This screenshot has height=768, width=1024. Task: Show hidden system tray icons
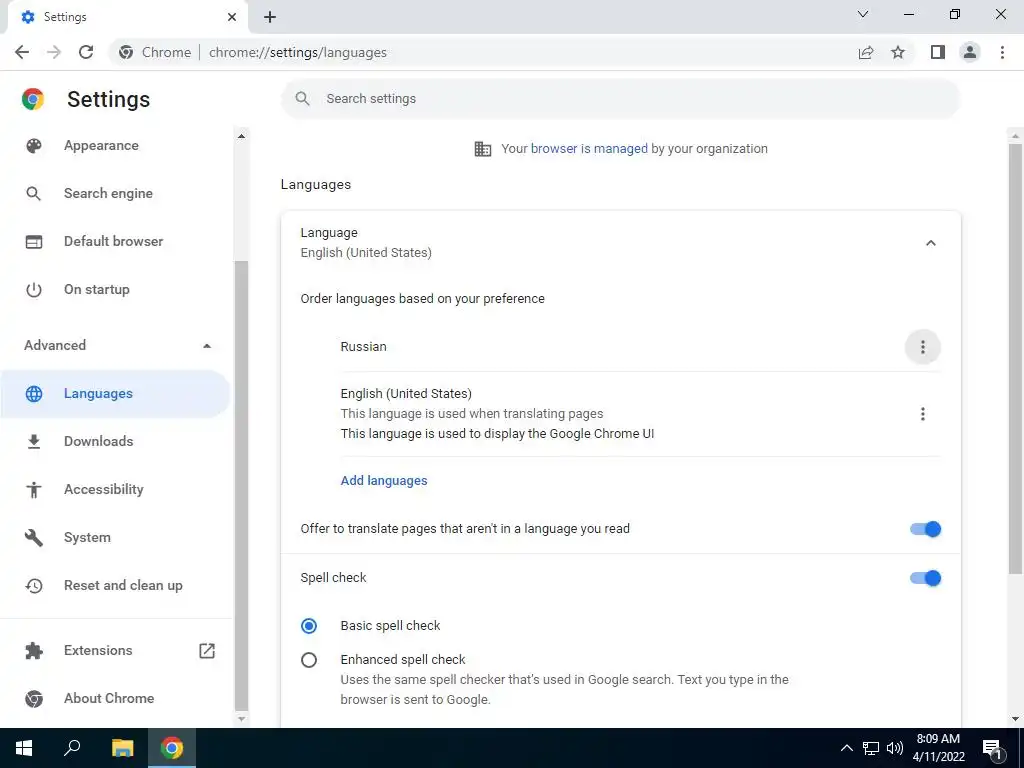point(846,748)
